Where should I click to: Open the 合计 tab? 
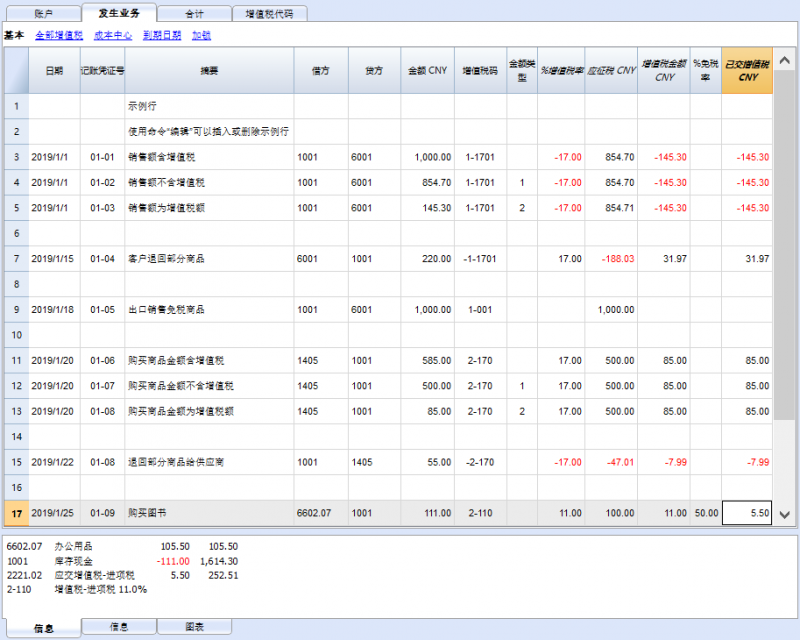[194, 14]
